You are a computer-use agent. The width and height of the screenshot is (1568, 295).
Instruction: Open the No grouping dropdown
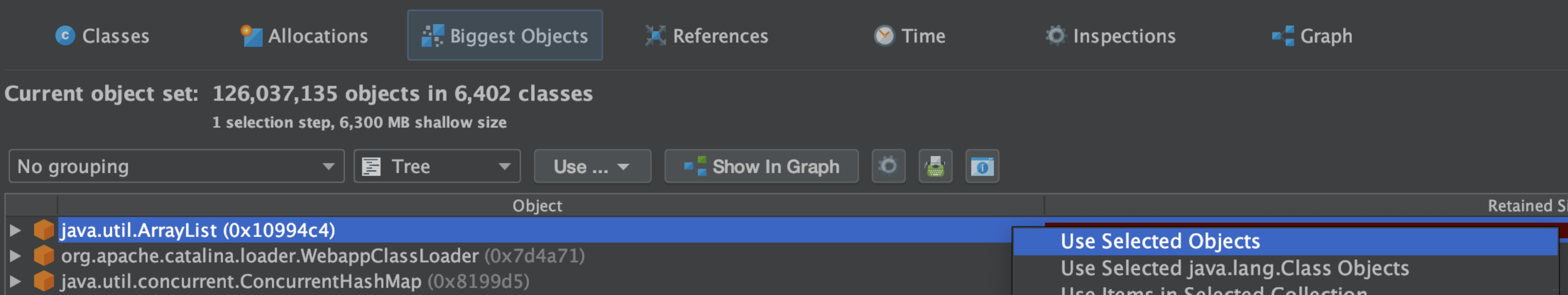[176, 166]
